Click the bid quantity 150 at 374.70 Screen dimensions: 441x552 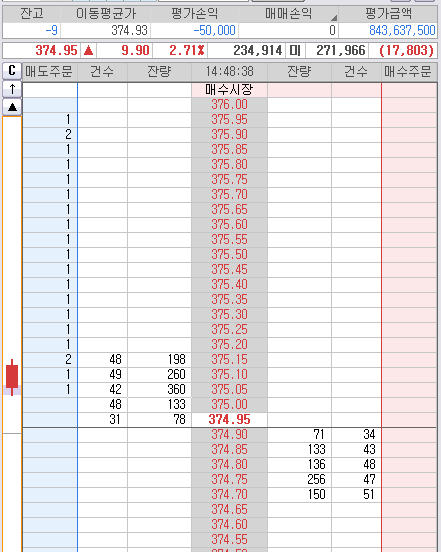[316, 494]
